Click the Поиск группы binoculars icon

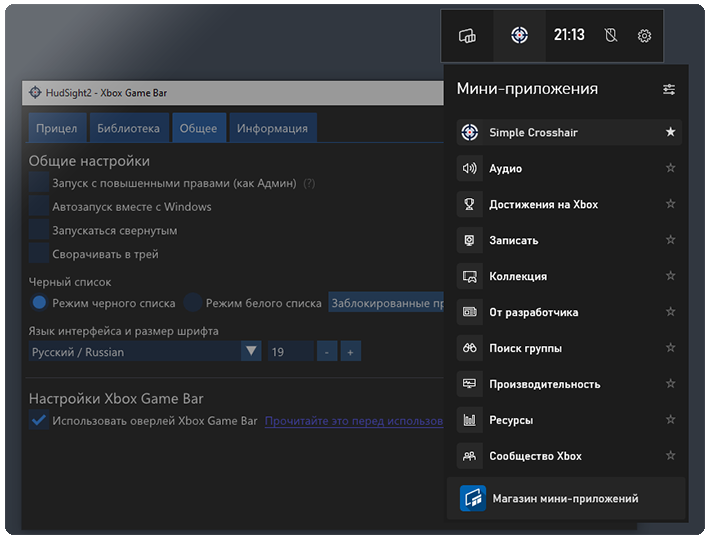[x=470, y=348]
